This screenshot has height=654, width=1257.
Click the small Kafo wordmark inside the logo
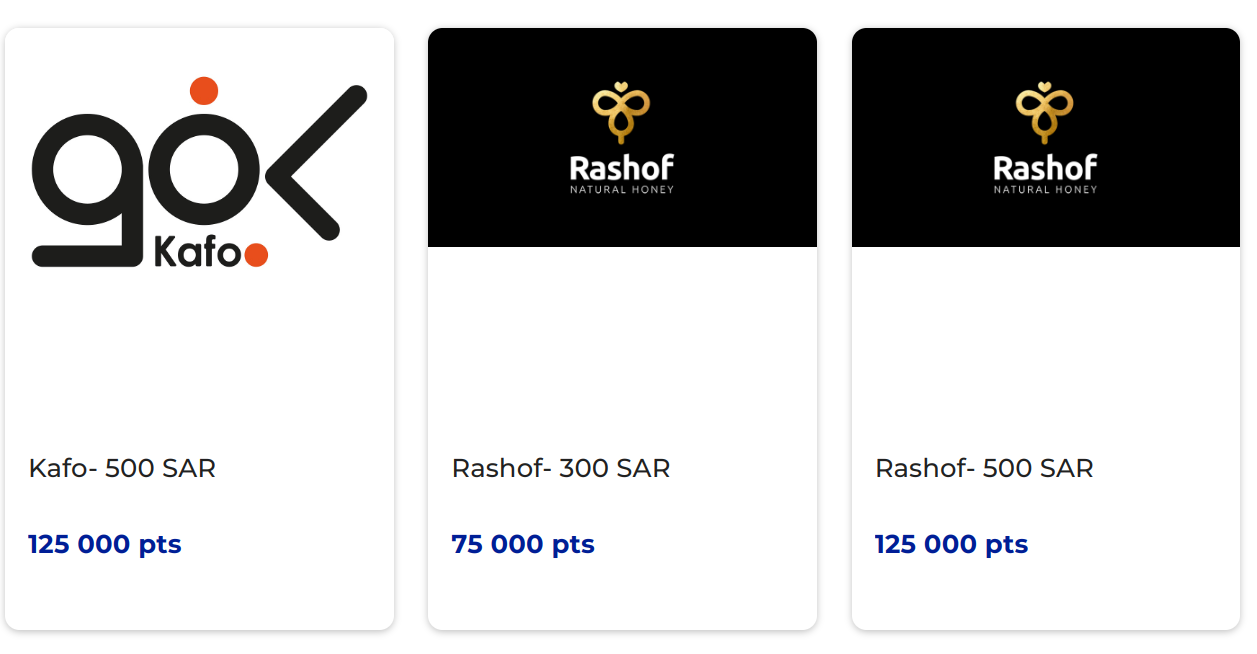[198, 254]
